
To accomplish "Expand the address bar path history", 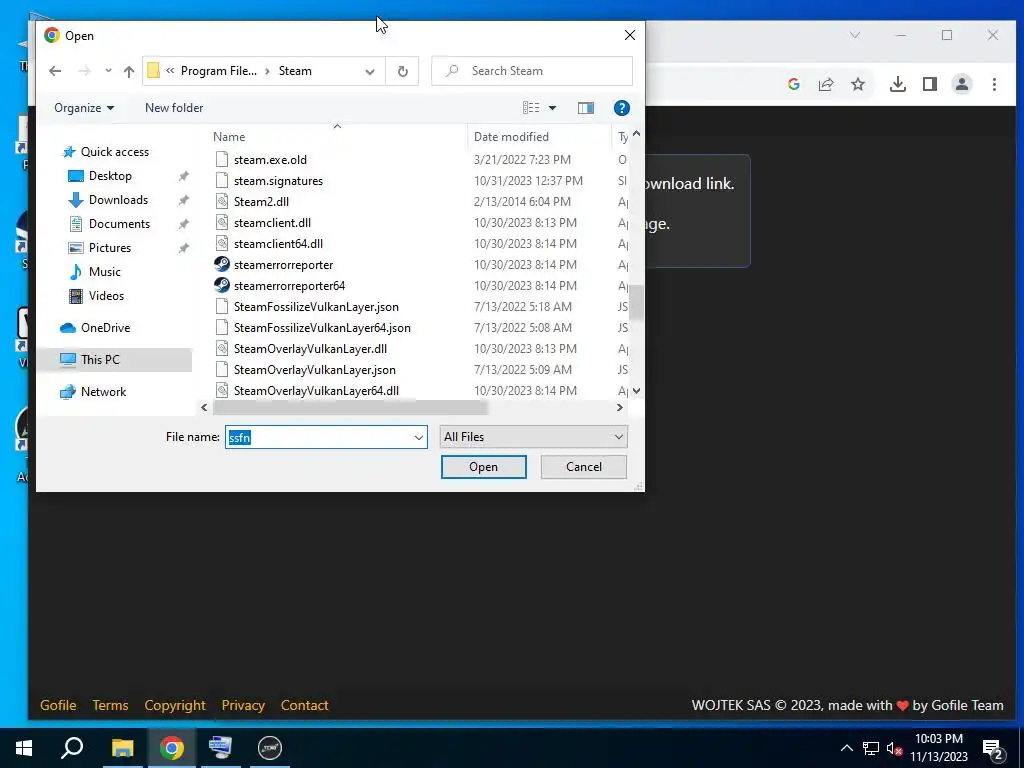I will 370,71.
